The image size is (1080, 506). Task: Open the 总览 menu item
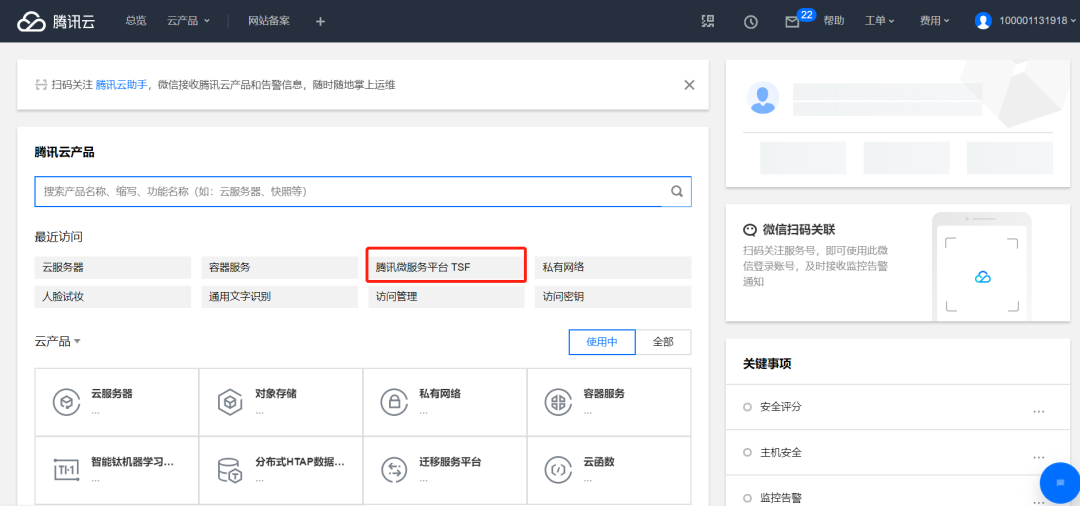point(136,21)
